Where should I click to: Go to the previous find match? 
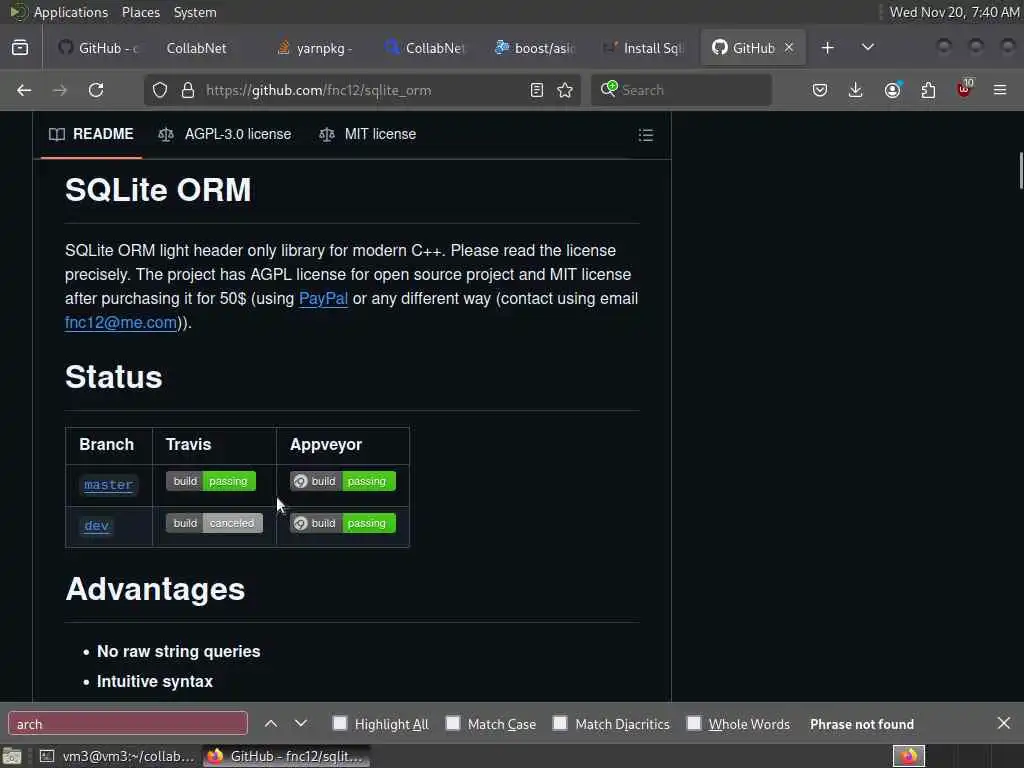271,724
